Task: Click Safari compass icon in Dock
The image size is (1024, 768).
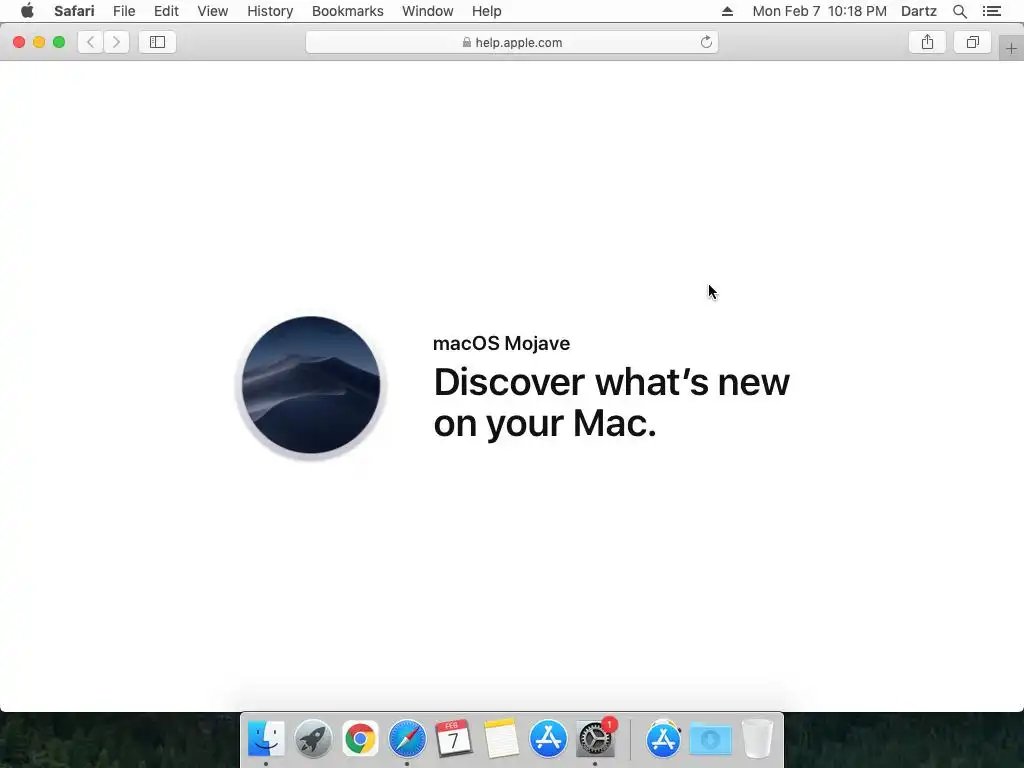Action: (x=407, y=739)
